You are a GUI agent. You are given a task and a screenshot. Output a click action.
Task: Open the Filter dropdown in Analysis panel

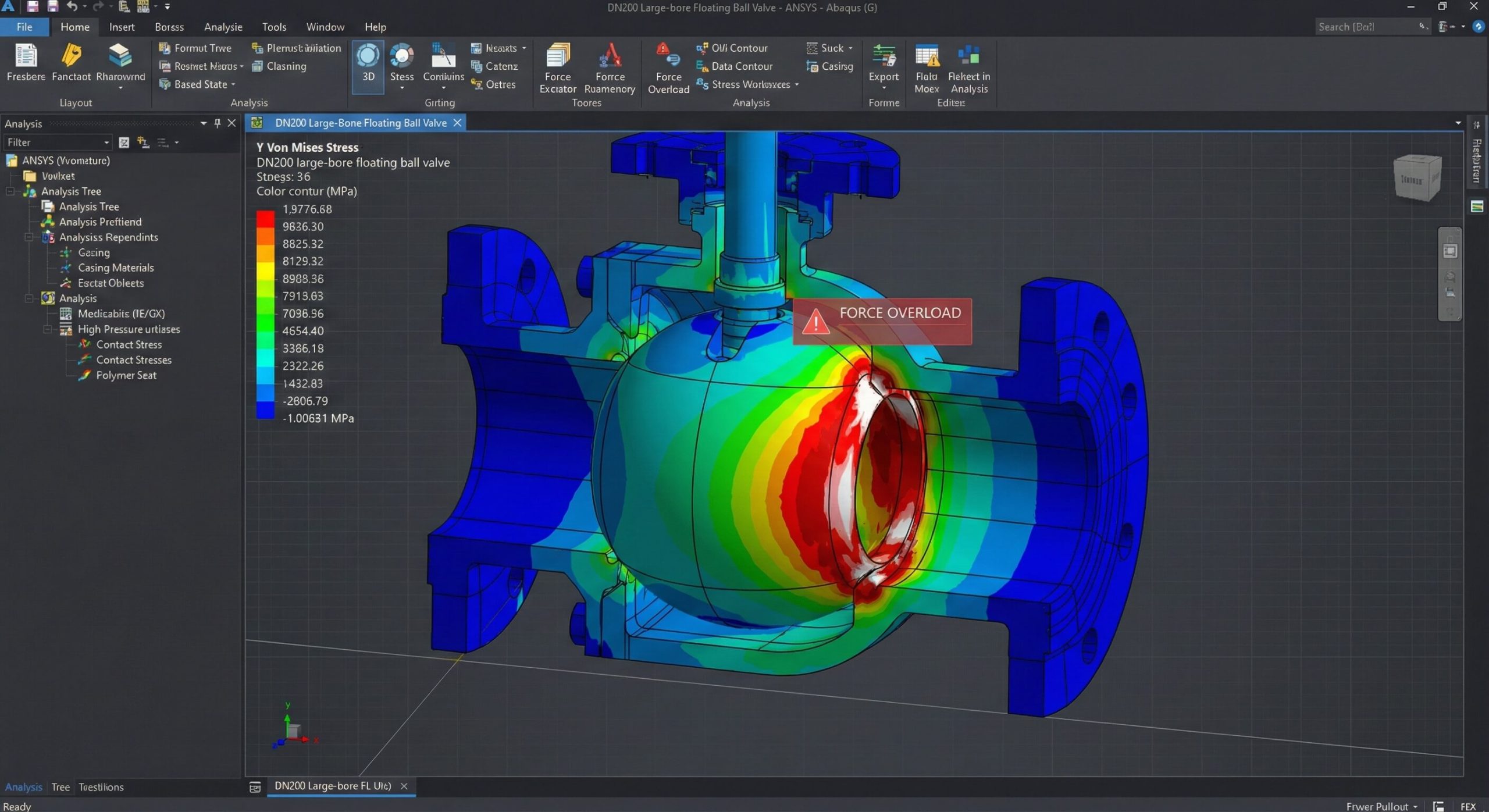pos(106,143)
